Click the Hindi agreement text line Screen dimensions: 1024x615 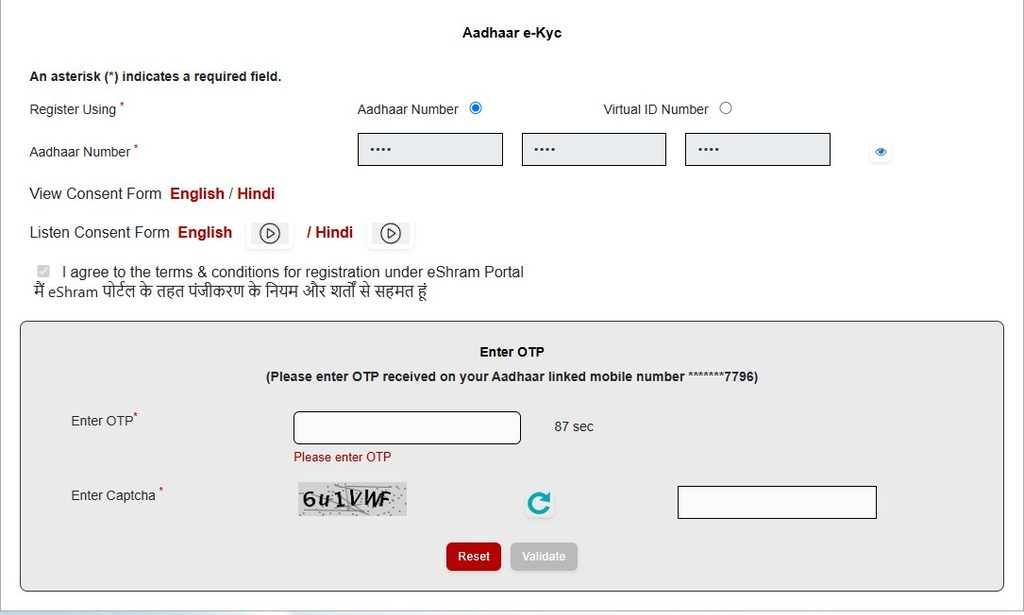point(231,291)
